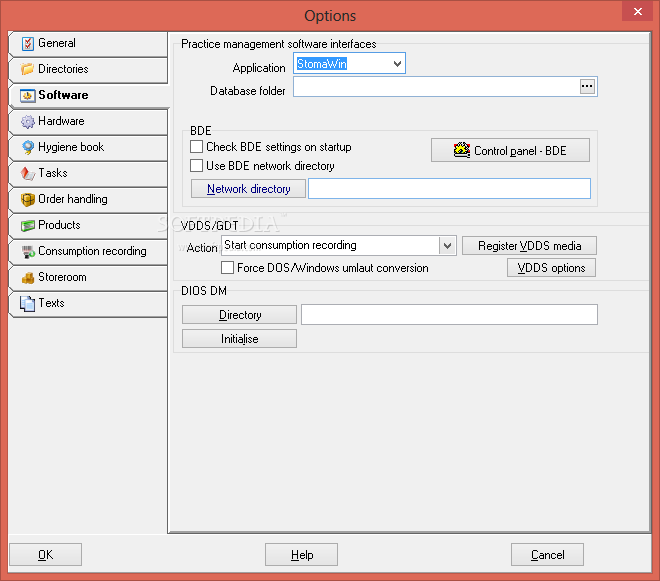
Task: Click the Database folder browse button
Action: click(587, 87)
